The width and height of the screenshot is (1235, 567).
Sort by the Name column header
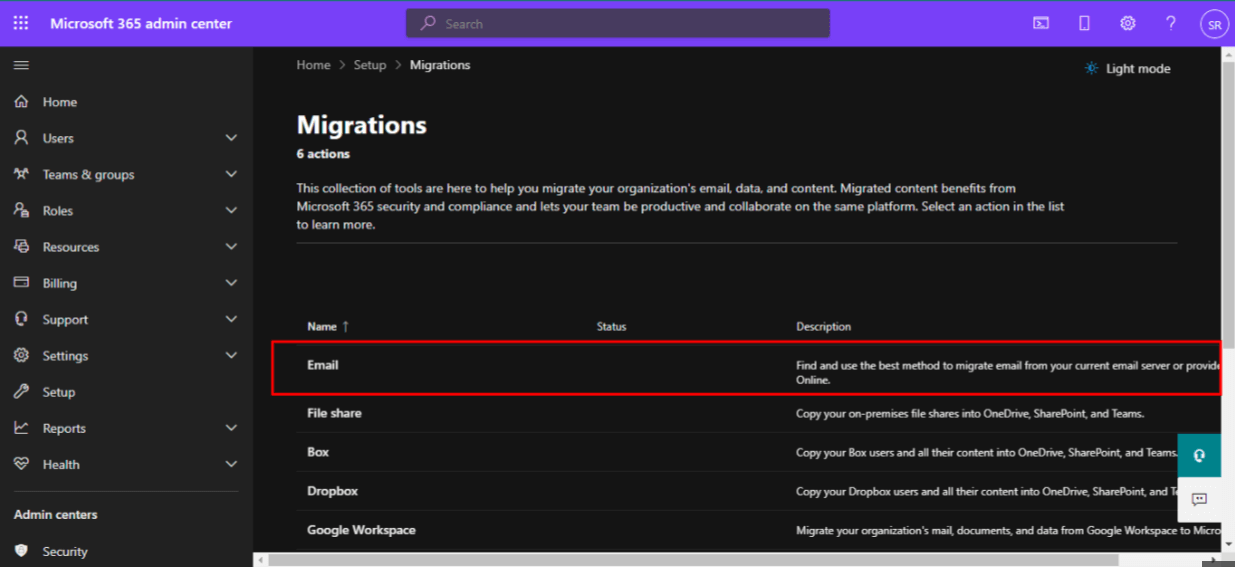tap(328, 327)
